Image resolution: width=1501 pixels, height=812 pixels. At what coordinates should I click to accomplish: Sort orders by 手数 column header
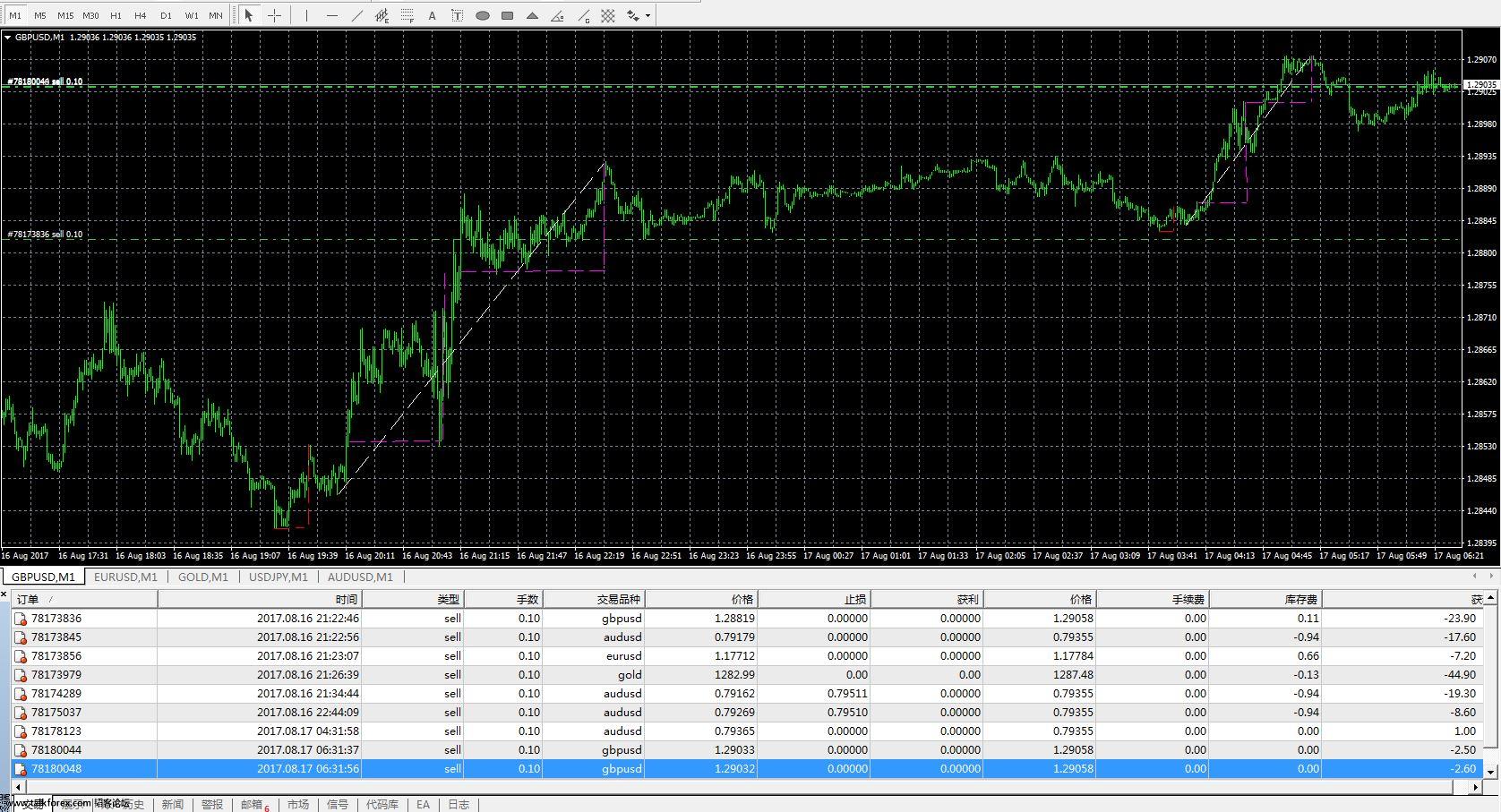503,599
